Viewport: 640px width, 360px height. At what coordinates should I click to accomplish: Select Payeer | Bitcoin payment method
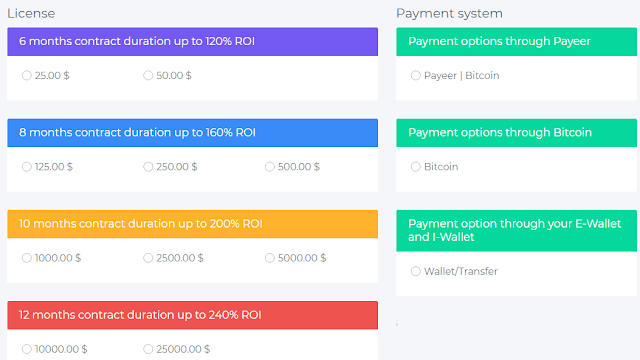click(x=416, y=76)
